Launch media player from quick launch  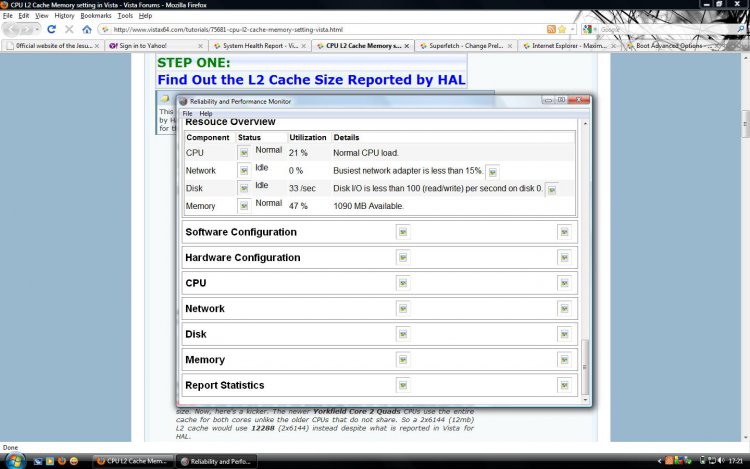pos(50,461)
